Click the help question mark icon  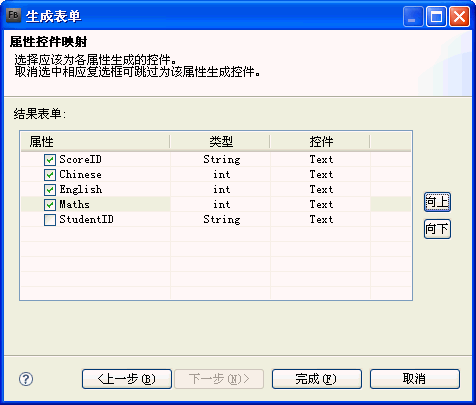[x=26, y=379]
